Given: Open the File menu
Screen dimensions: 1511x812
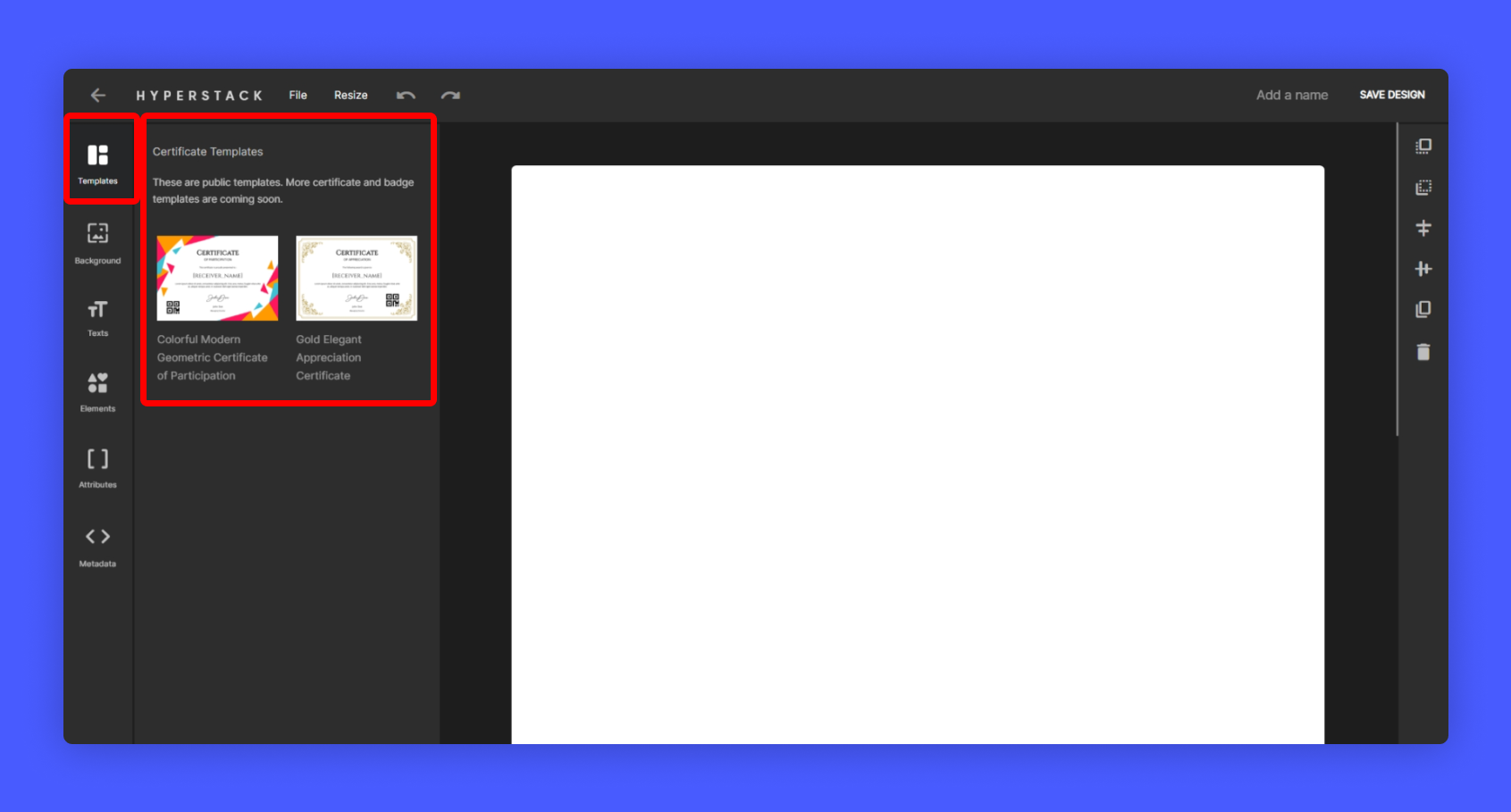Looking at the screenshot, I should [298, 96].
